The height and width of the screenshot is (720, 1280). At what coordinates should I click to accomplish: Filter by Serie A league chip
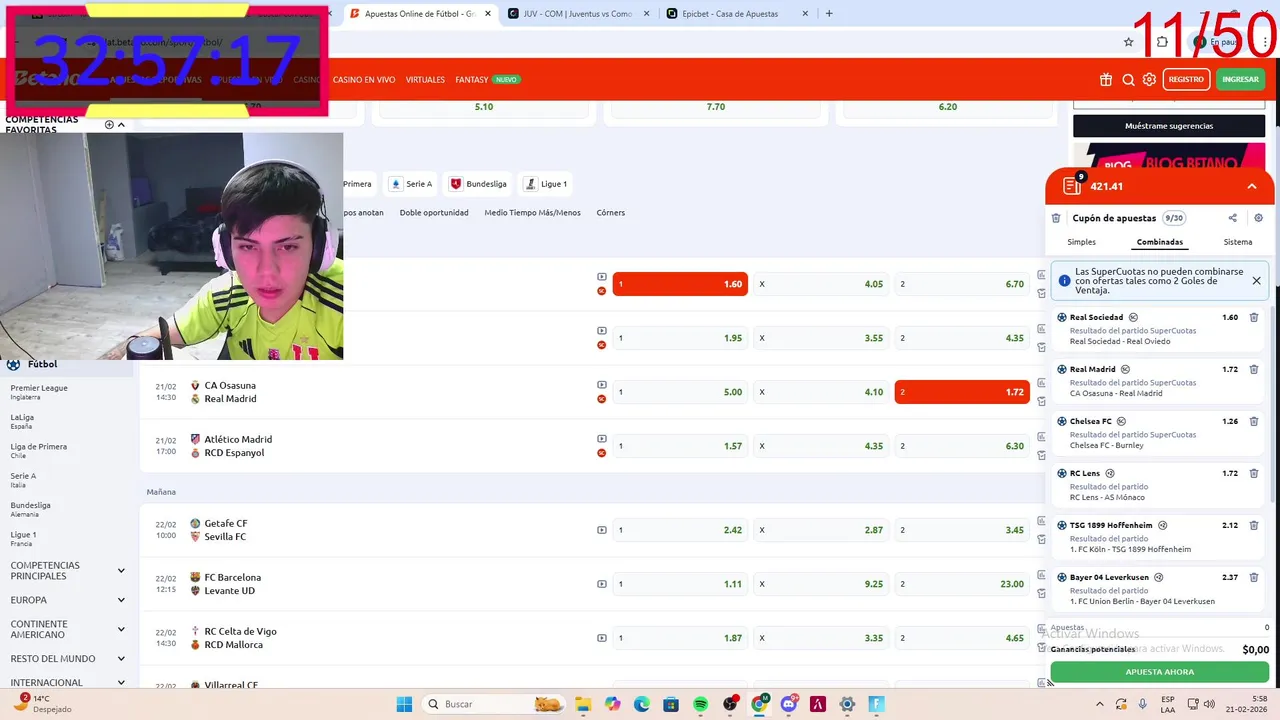pos(411,184)
